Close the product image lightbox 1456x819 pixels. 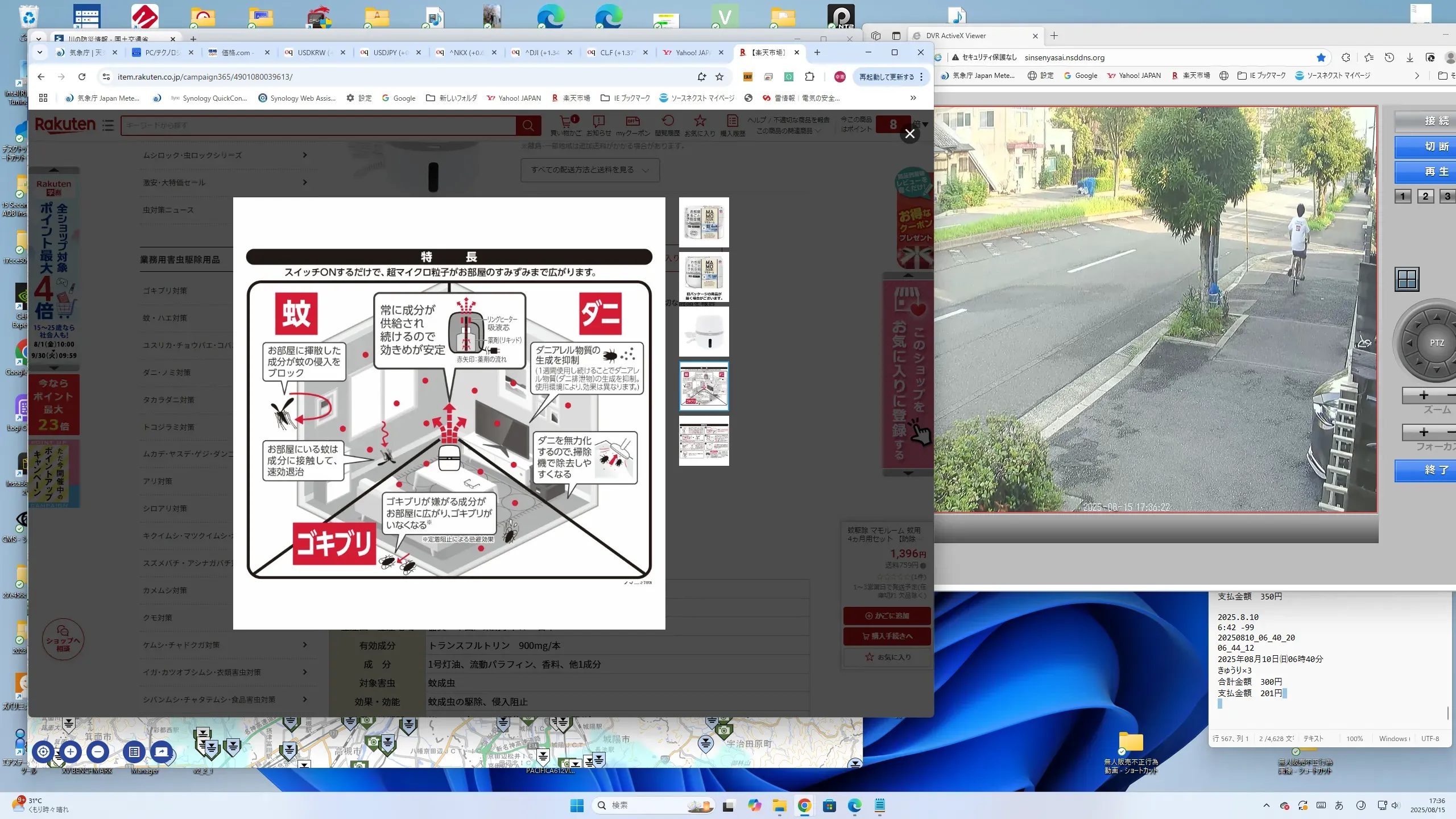(909, 134)
